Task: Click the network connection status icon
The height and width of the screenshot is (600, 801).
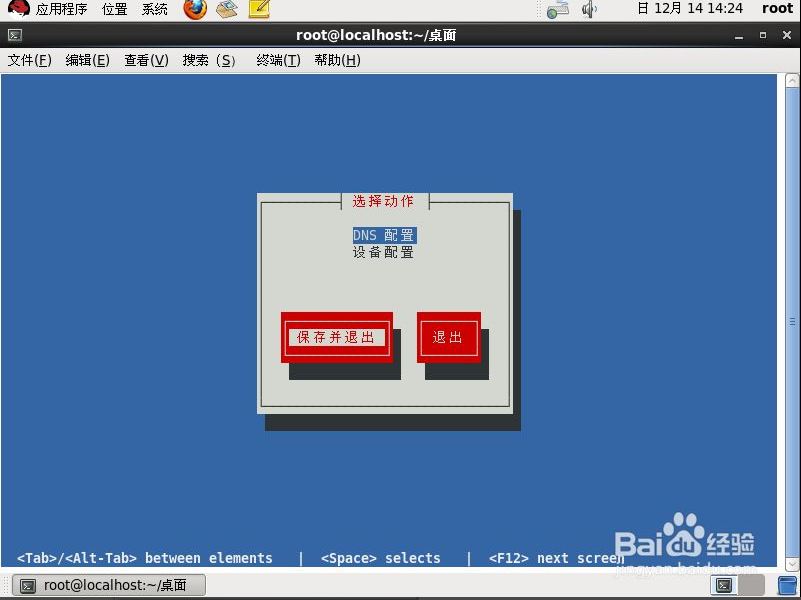Action: 558,10
